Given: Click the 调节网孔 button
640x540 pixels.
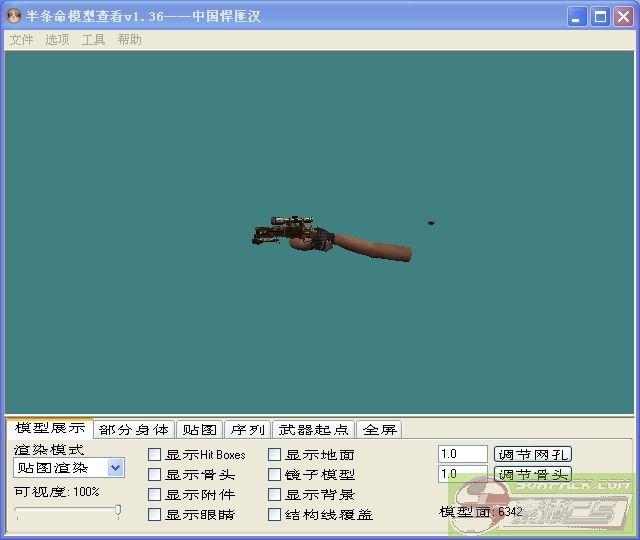Looking at the screenshot, I should click(533, 454).
